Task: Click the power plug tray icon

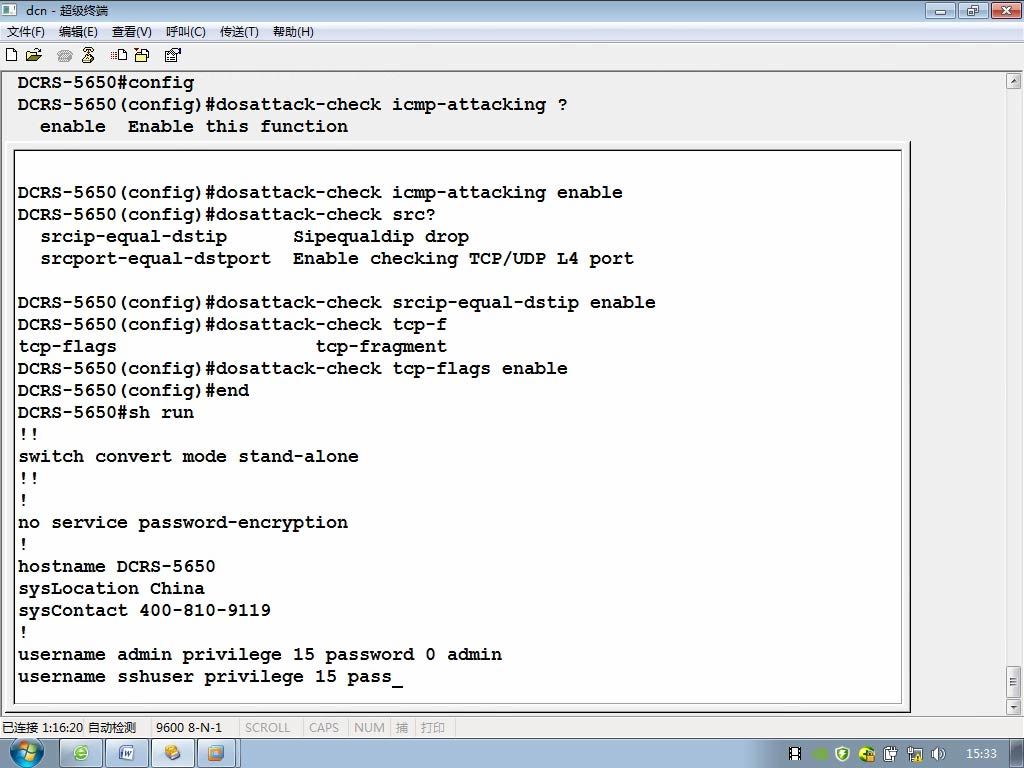Action: 890,754
